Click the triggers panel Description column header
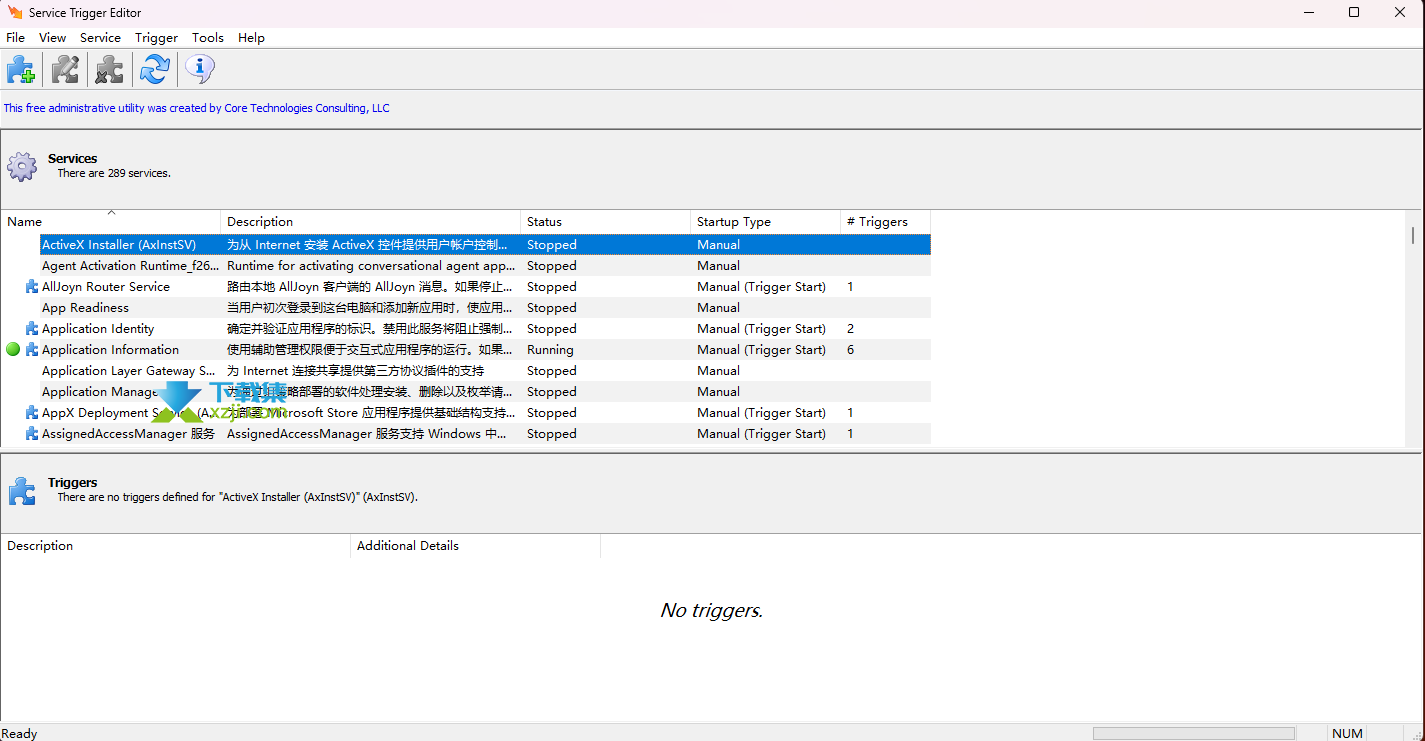This screenshot has height=741, width=1425. click(x=175, y=546)
